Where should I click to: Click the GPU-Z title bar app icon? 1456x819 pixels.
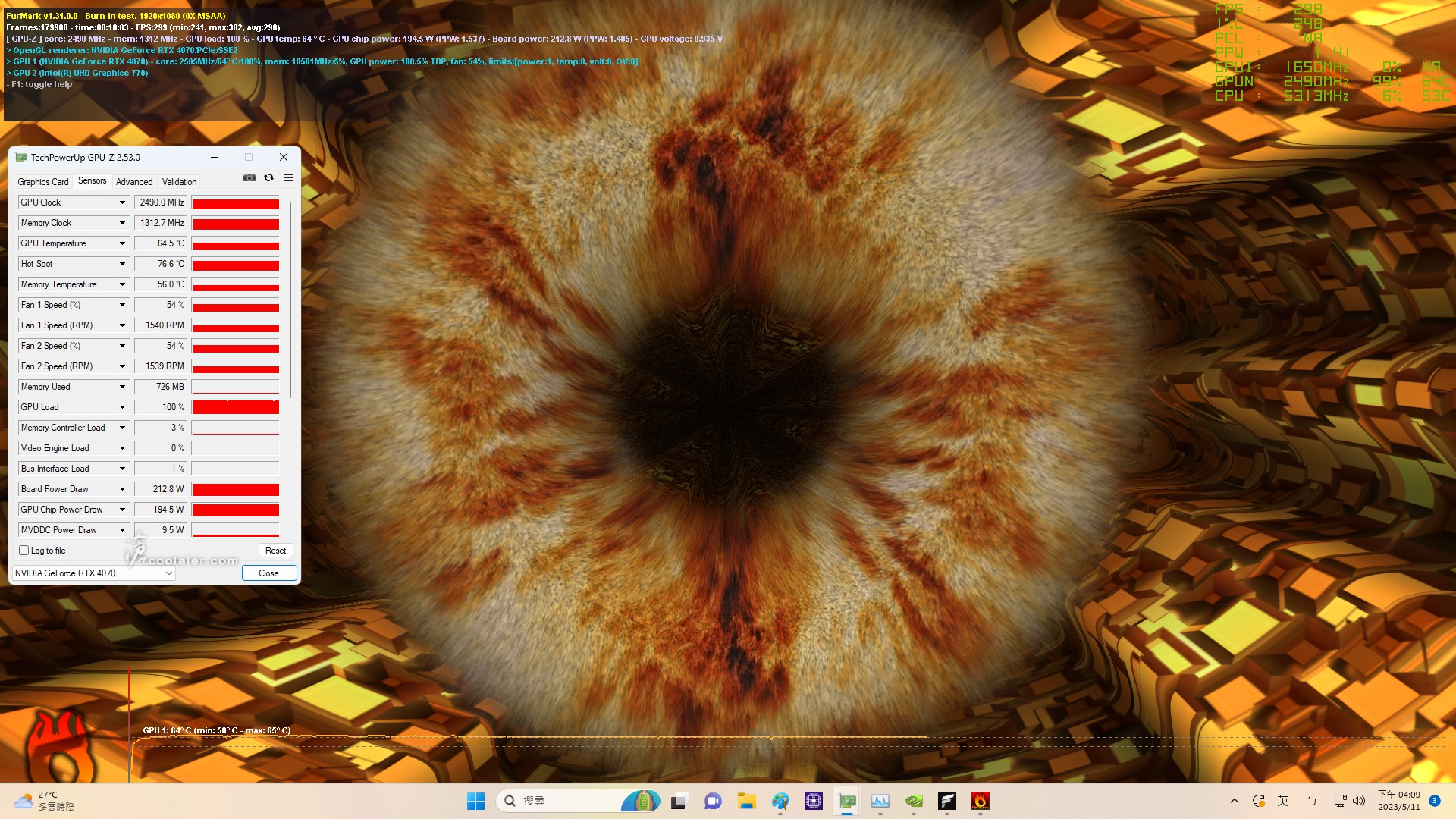tap(20, 158)
